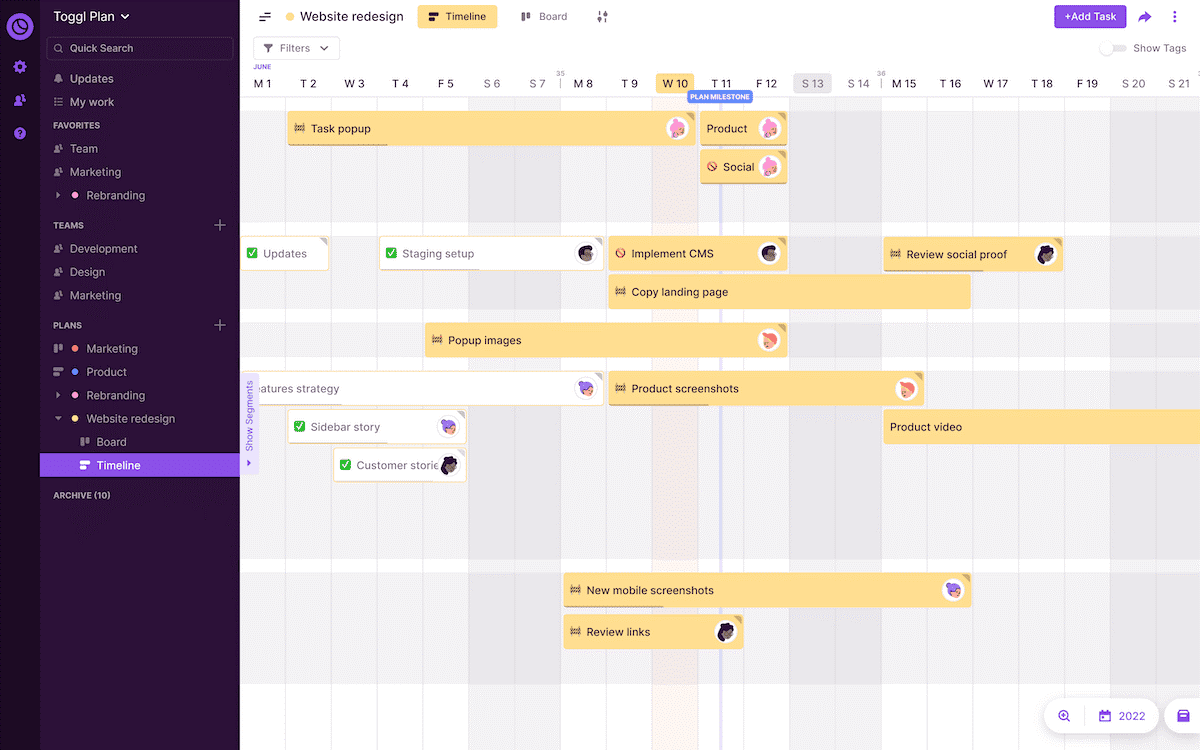Screen dimensions: 1200x750
Task: Click the avatar on Implement CMS task
Action: (769, 254)
